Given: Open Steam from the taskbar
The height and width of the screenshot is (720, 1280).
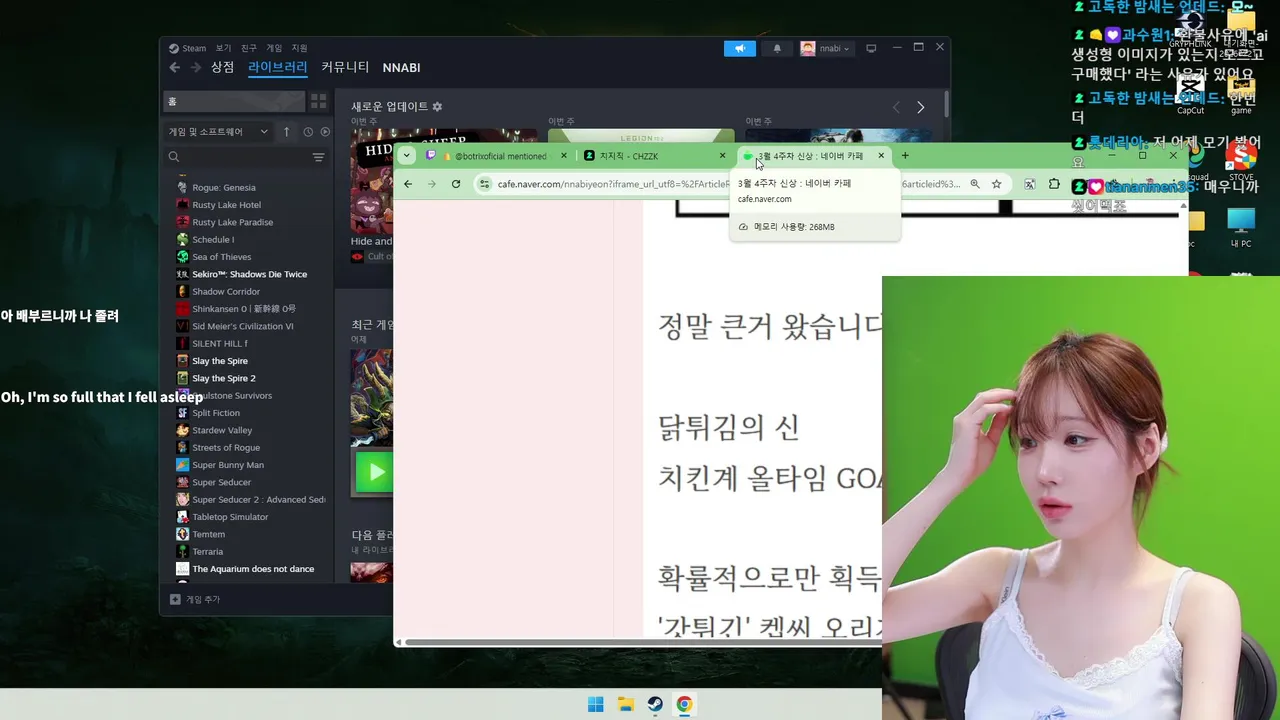Looking at the screenshot, I should 655,704.
